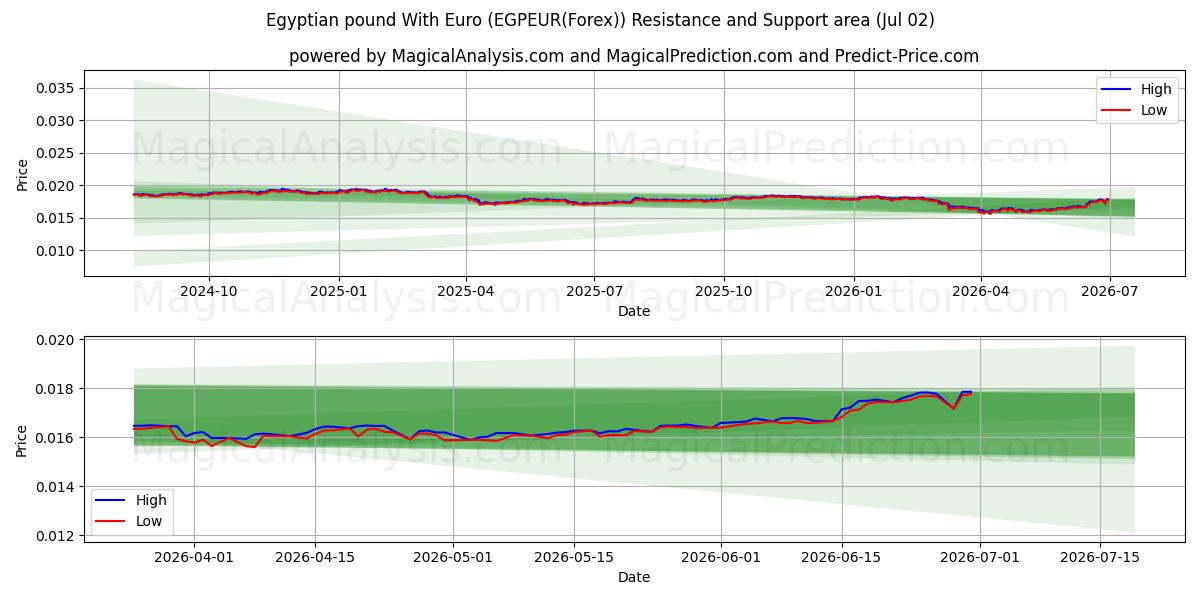Click 'High' in the bottom chart legend

(150, 500)
